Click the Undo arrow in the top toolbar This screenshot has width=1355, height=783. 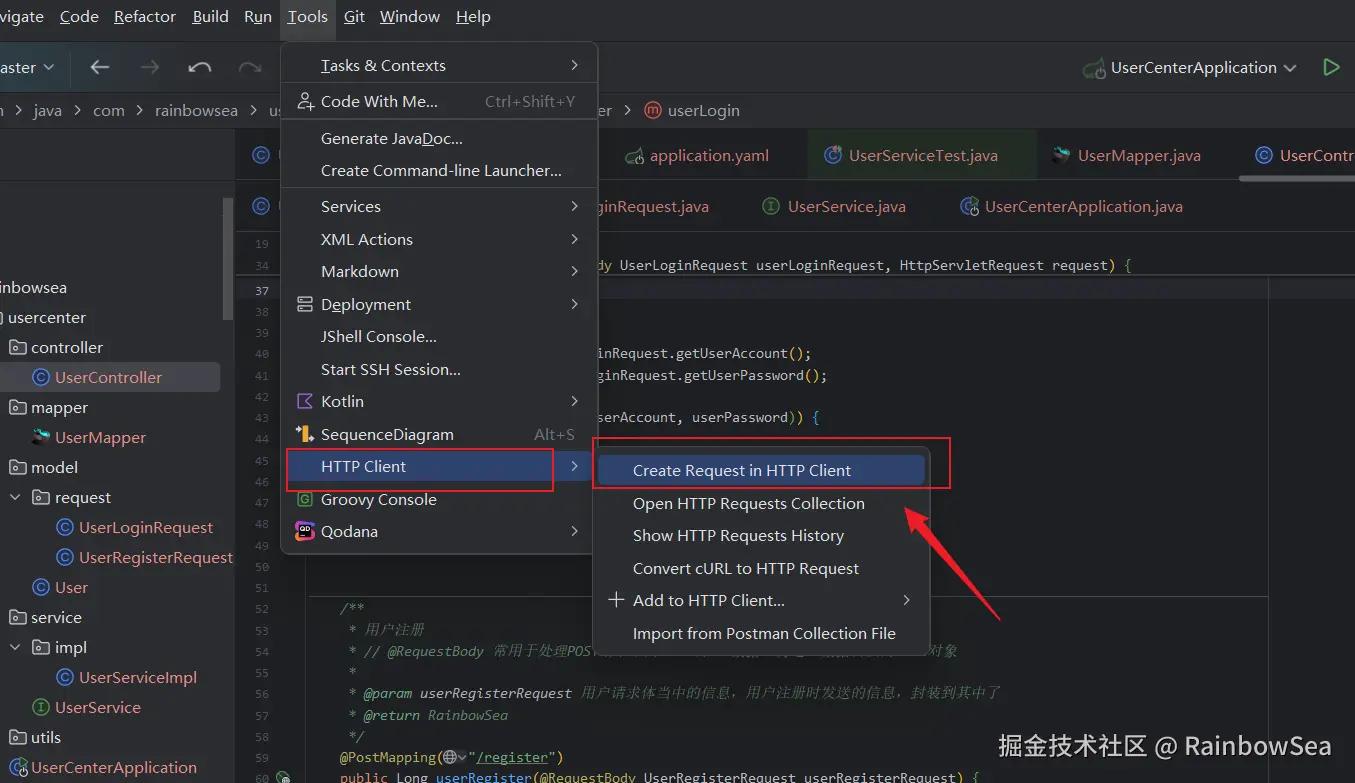click(200, 67)
